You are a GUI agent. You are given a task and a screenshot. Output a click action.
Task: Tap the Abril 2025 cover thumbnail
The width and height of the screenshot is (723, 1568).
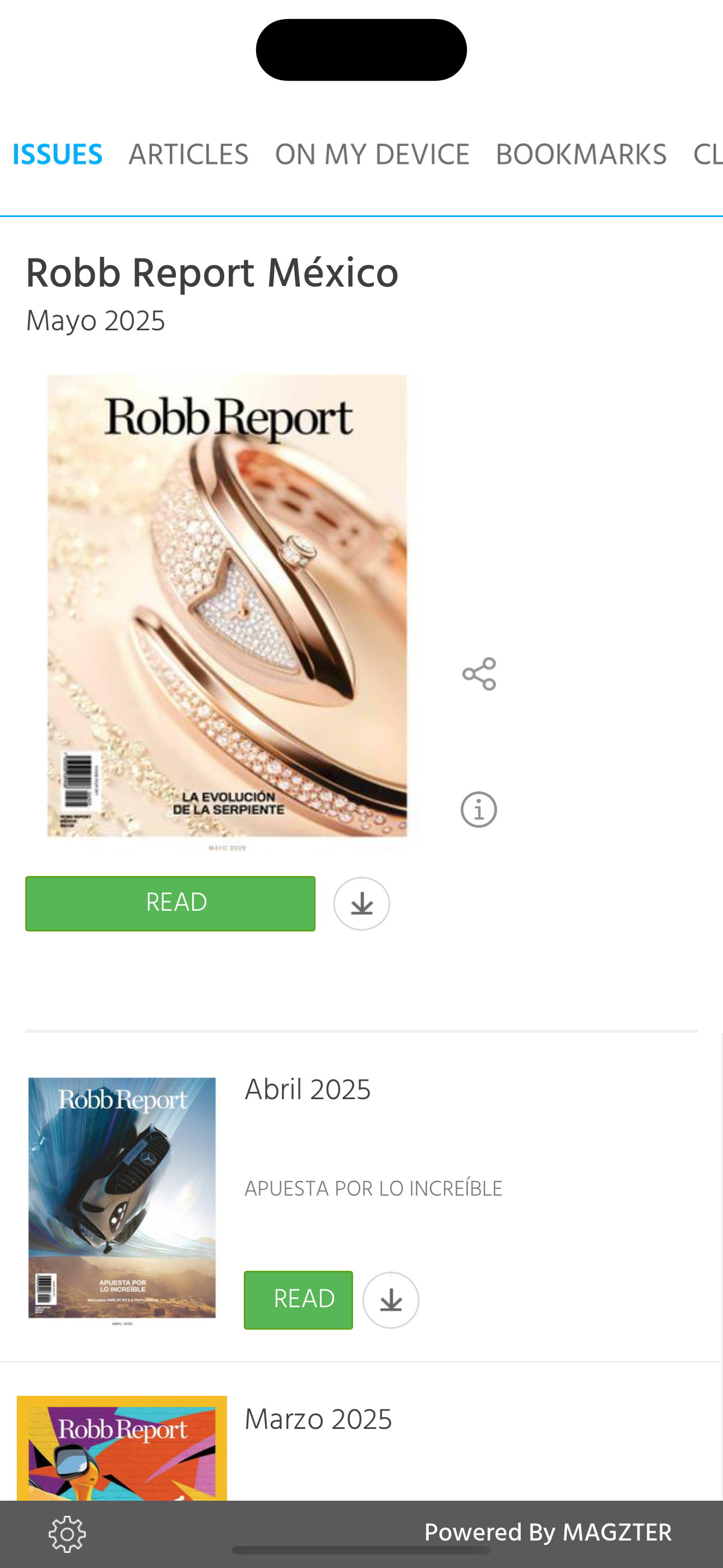(122, 1199)
